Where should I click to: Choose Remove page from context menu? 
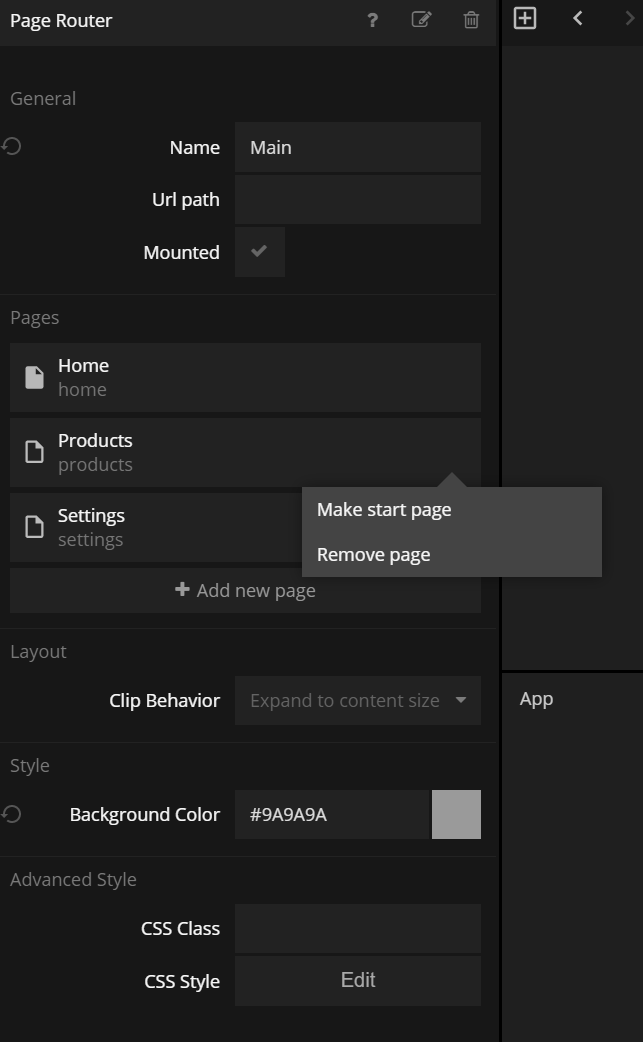tap(374, 555)
